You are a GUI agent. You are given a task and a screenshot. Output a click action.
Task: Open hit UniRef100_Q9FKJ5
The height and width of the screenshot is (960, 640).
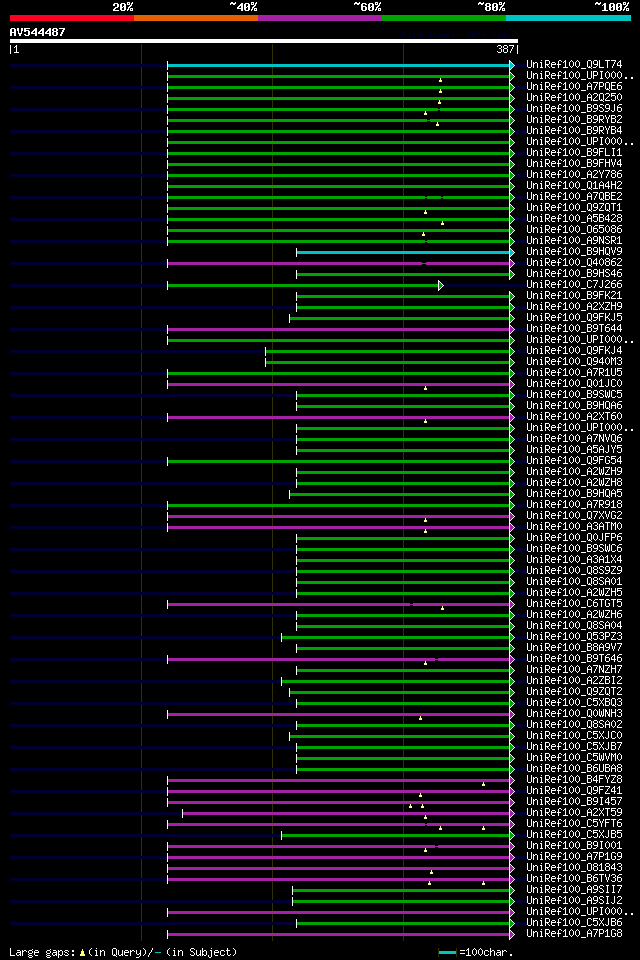point(574,318)
